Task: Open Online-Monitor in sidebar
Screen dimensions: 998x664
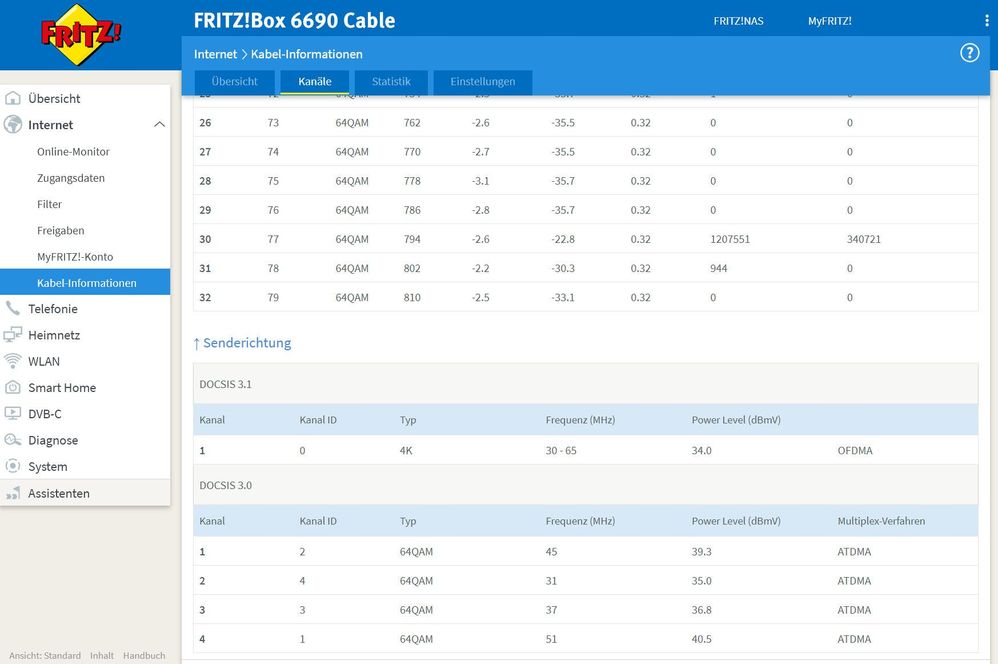Action: 73,152
